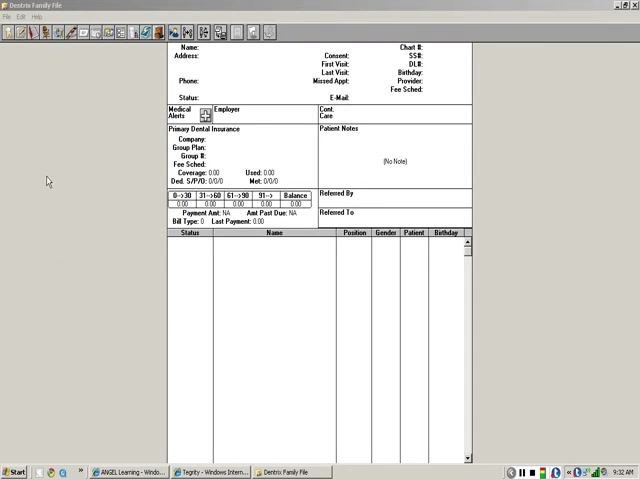Click the Dentrix Family File taskbar button
The image size is (640, 480).
coord(293,472)
